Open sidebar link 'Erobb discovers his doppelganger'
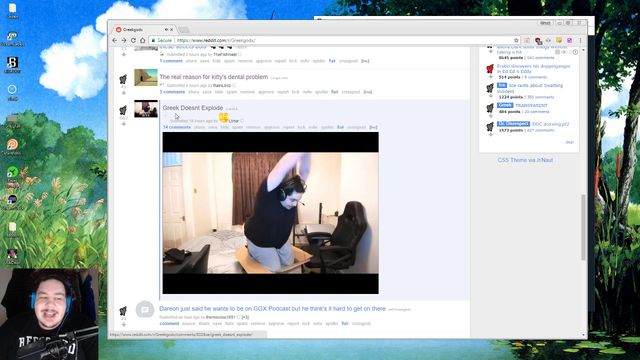 pyautogui.click(x=533, y=69)
